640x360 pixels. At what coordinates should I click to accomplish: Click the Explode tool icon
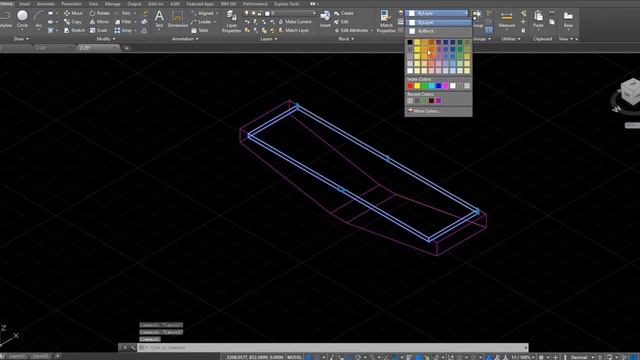point(144,22)
